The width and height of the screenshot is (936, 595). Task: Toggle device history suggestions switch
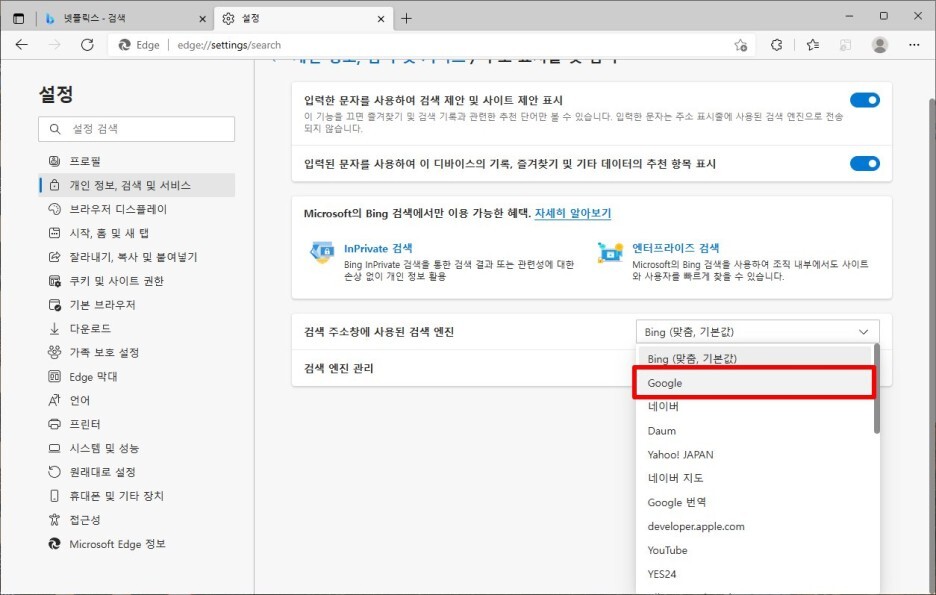[x=864, y=164]
